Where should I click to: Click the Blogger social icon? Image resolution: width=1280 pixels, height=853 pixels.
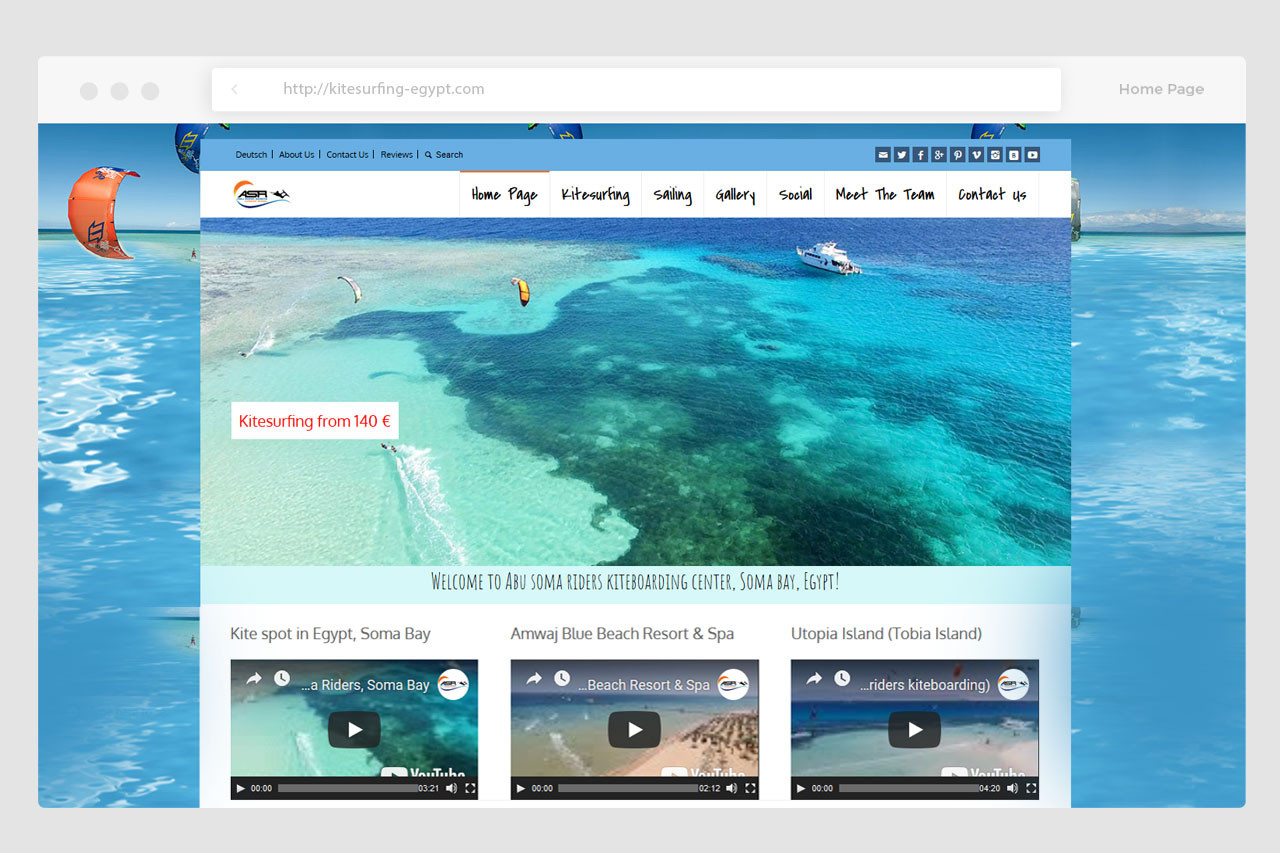click(x=1014, y=155)
